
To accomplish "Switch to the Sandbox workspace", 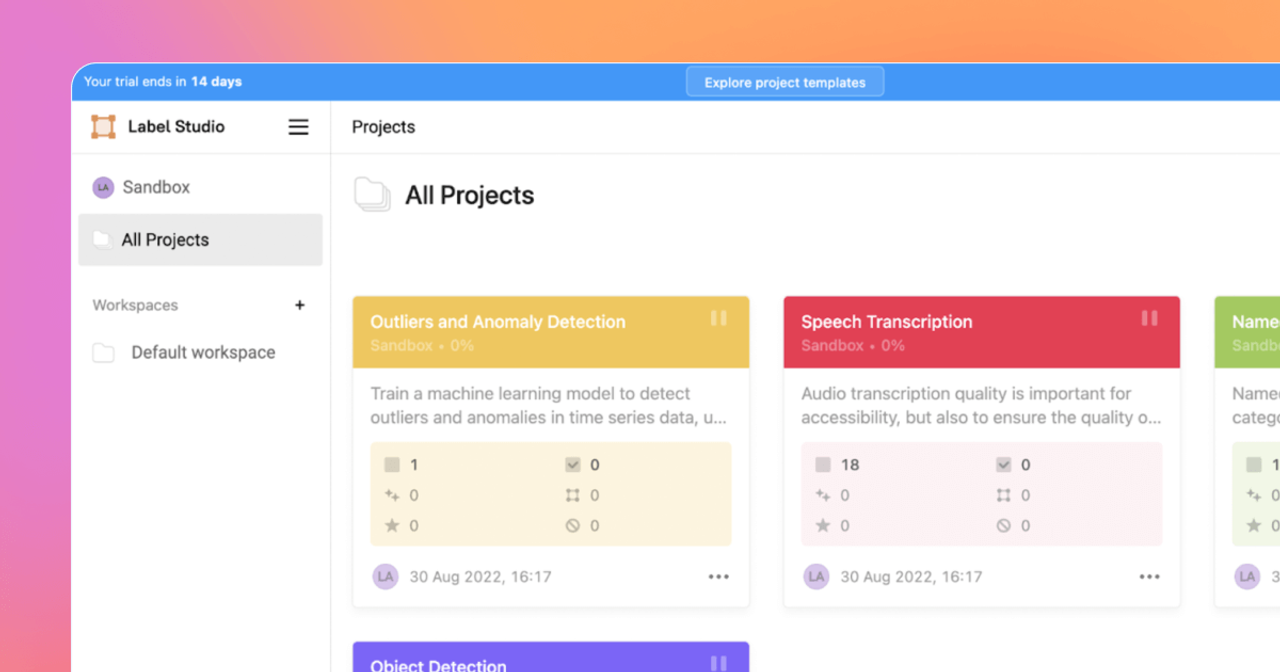I will 143,187.
